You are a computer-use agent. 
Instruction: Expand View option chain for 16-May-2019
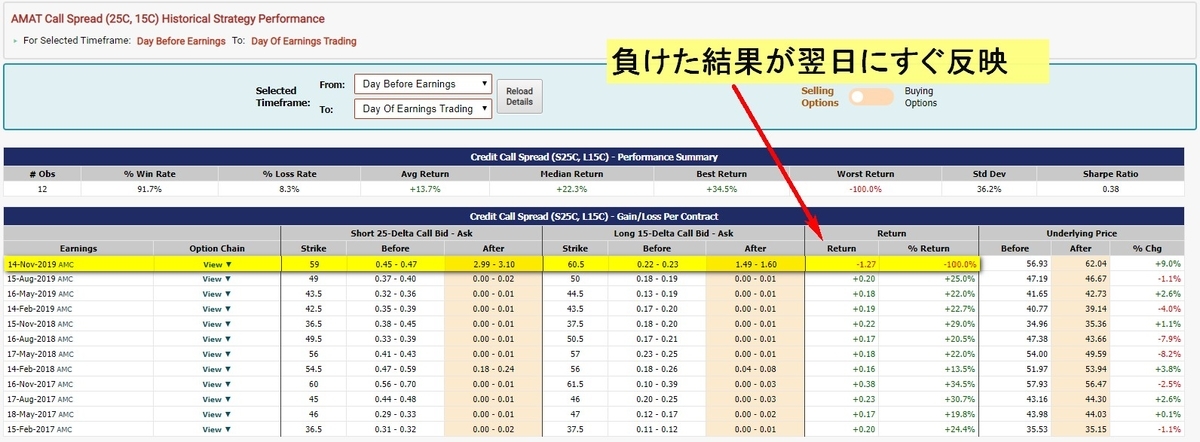click(217, 293)
